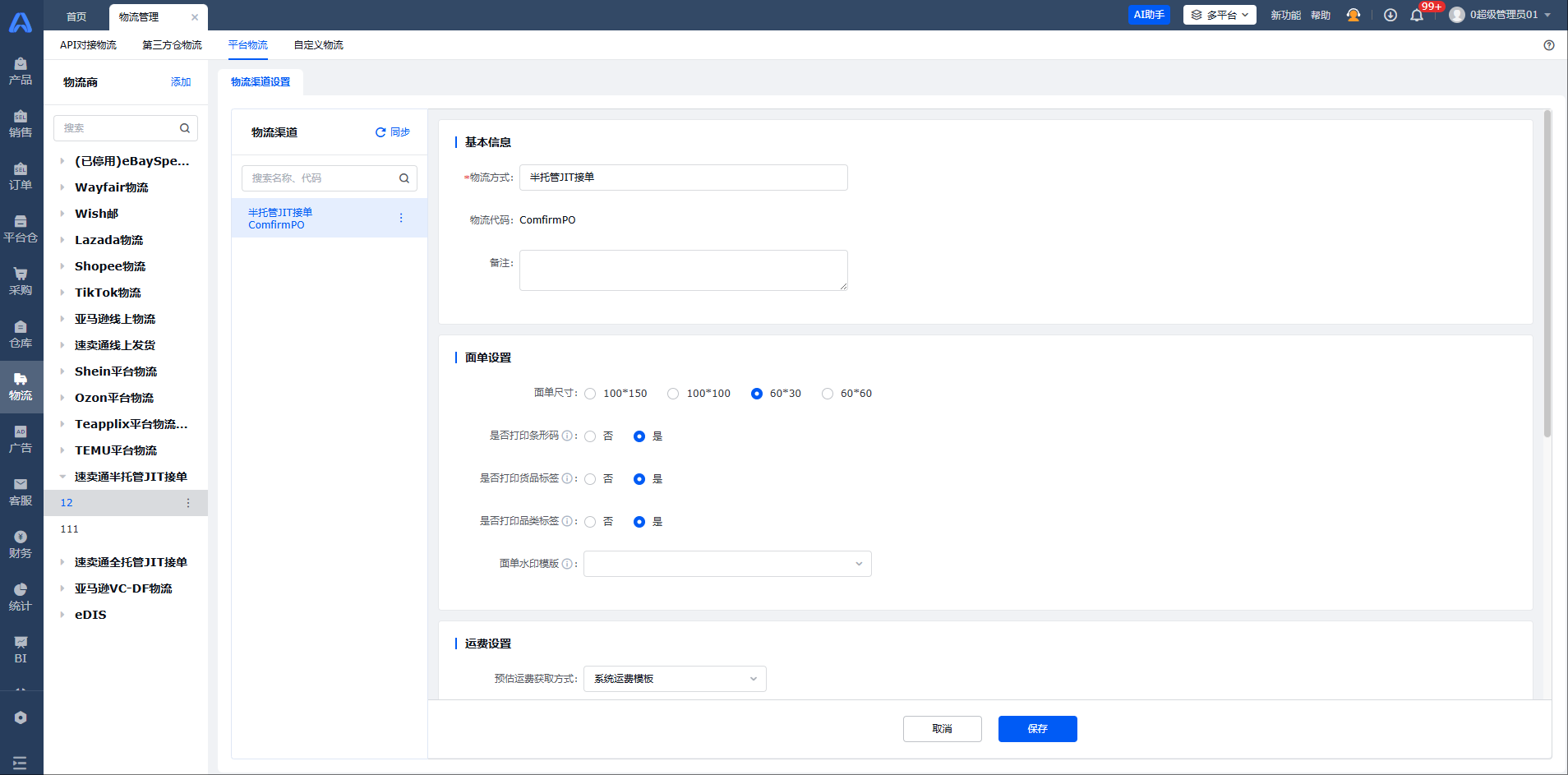Select 否 for 是否打印品类标签
The height and width of the screenshot is (775, 1568).
point(590,522)
